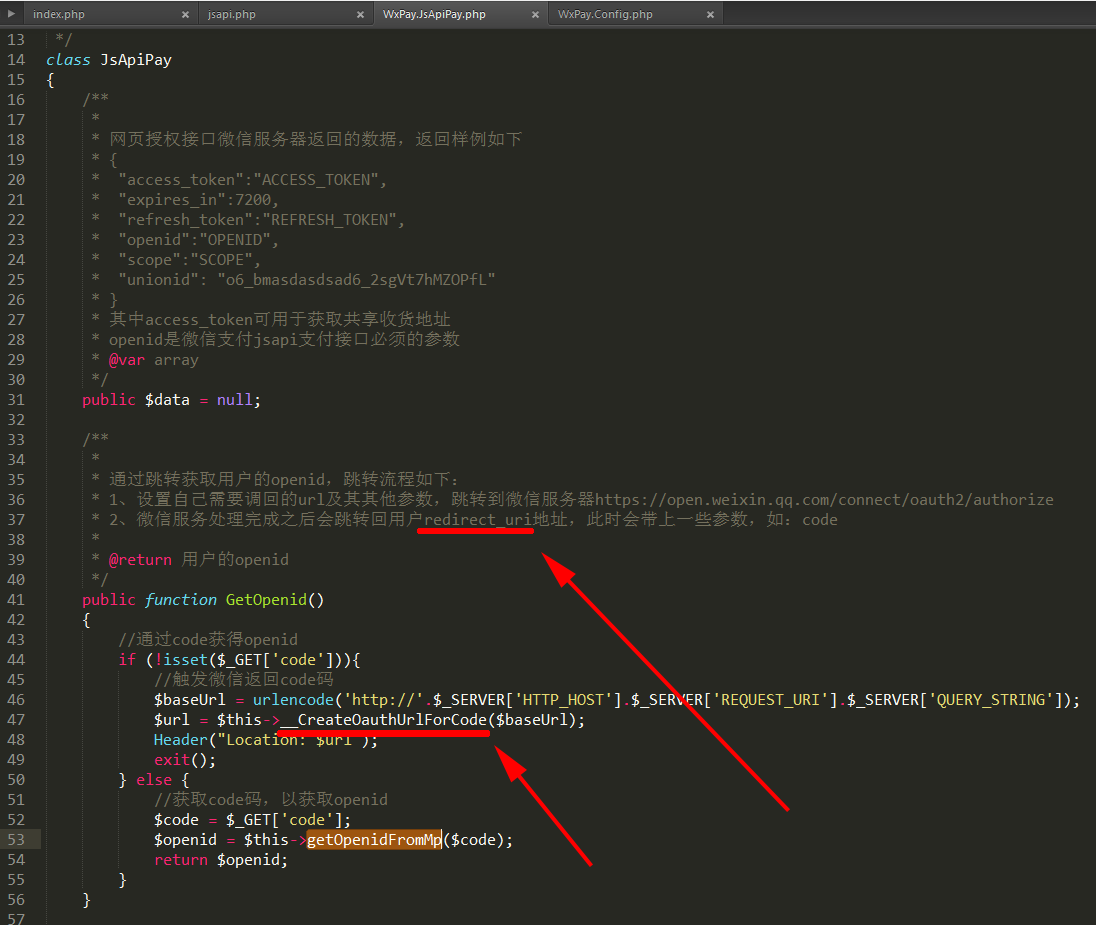
Task: Close the WxPay.JsApiPay.php tab
Action: 536,15
